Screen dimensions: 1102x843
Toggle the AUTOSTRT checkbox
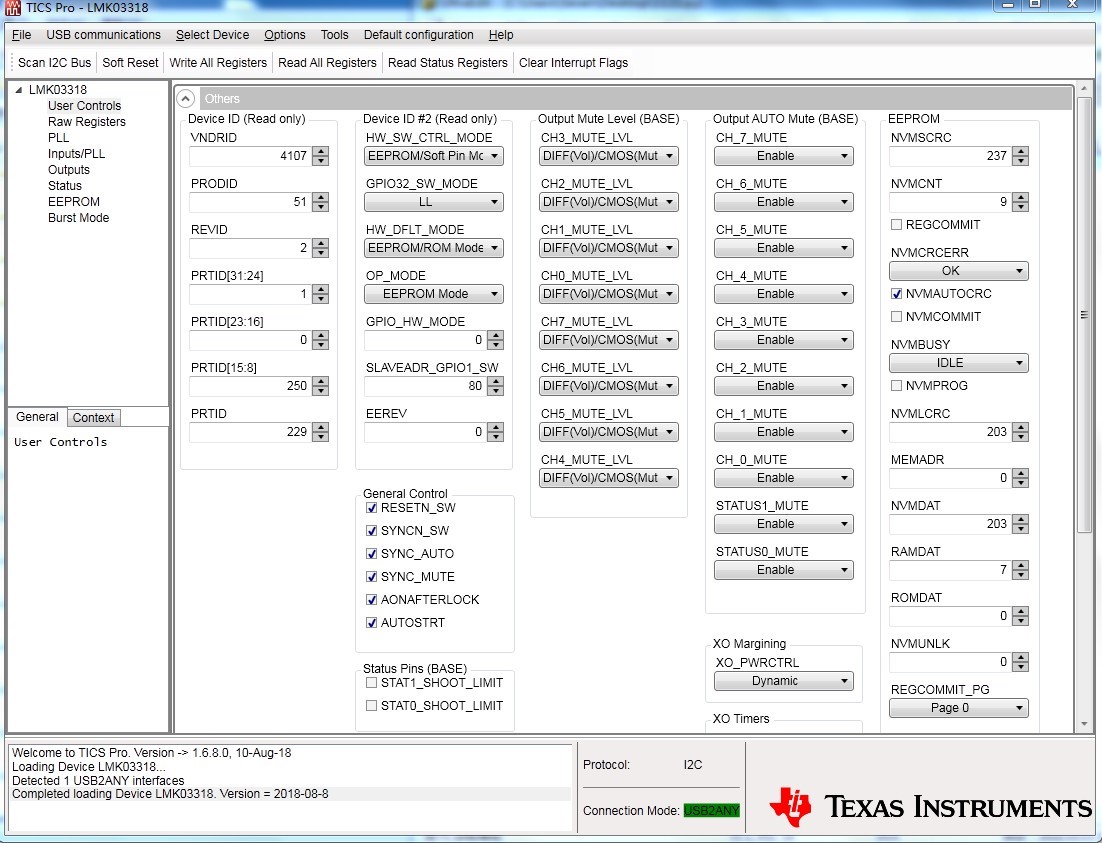[x=372, y=623]
